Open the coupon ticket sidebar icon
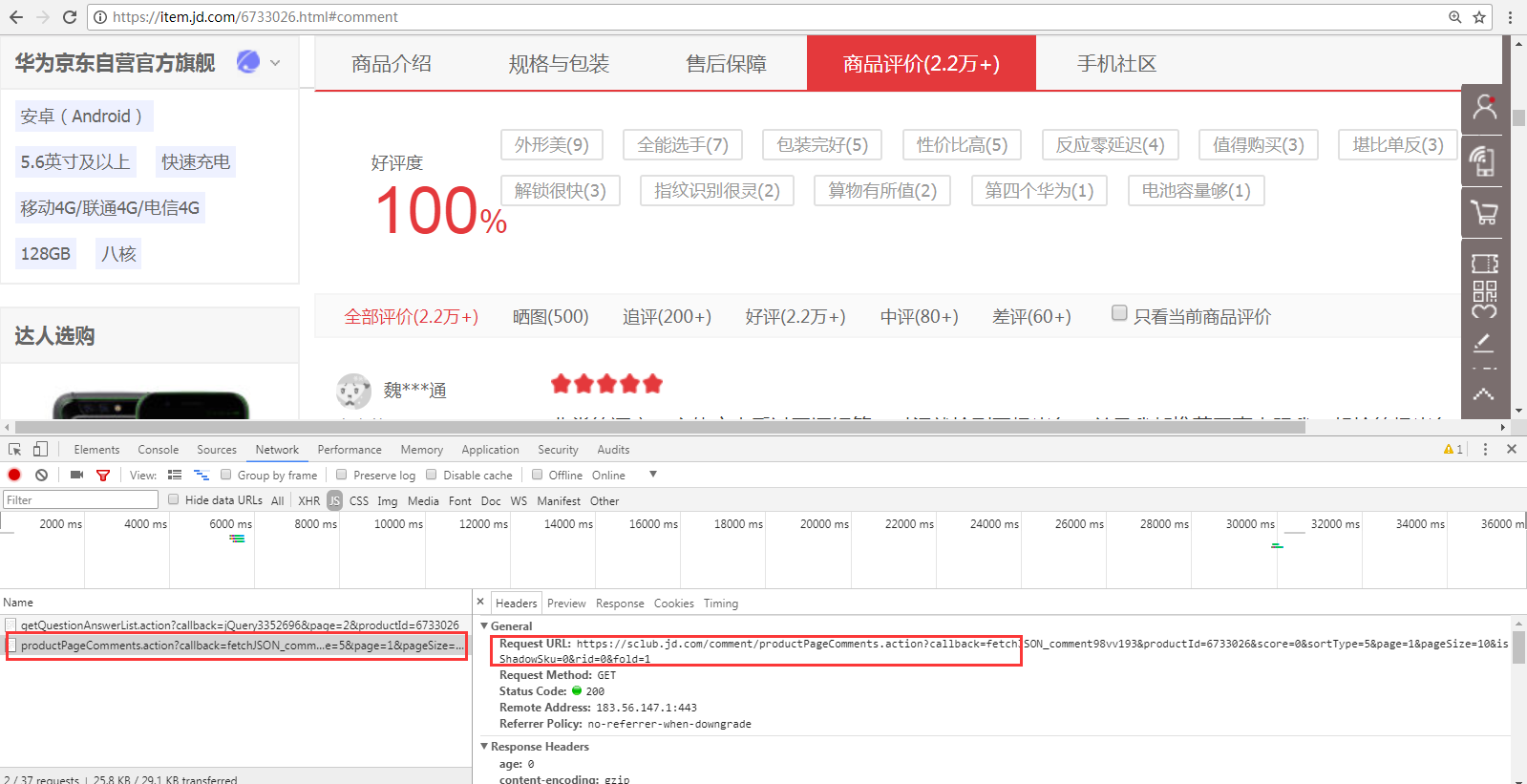 point(1485,264)
